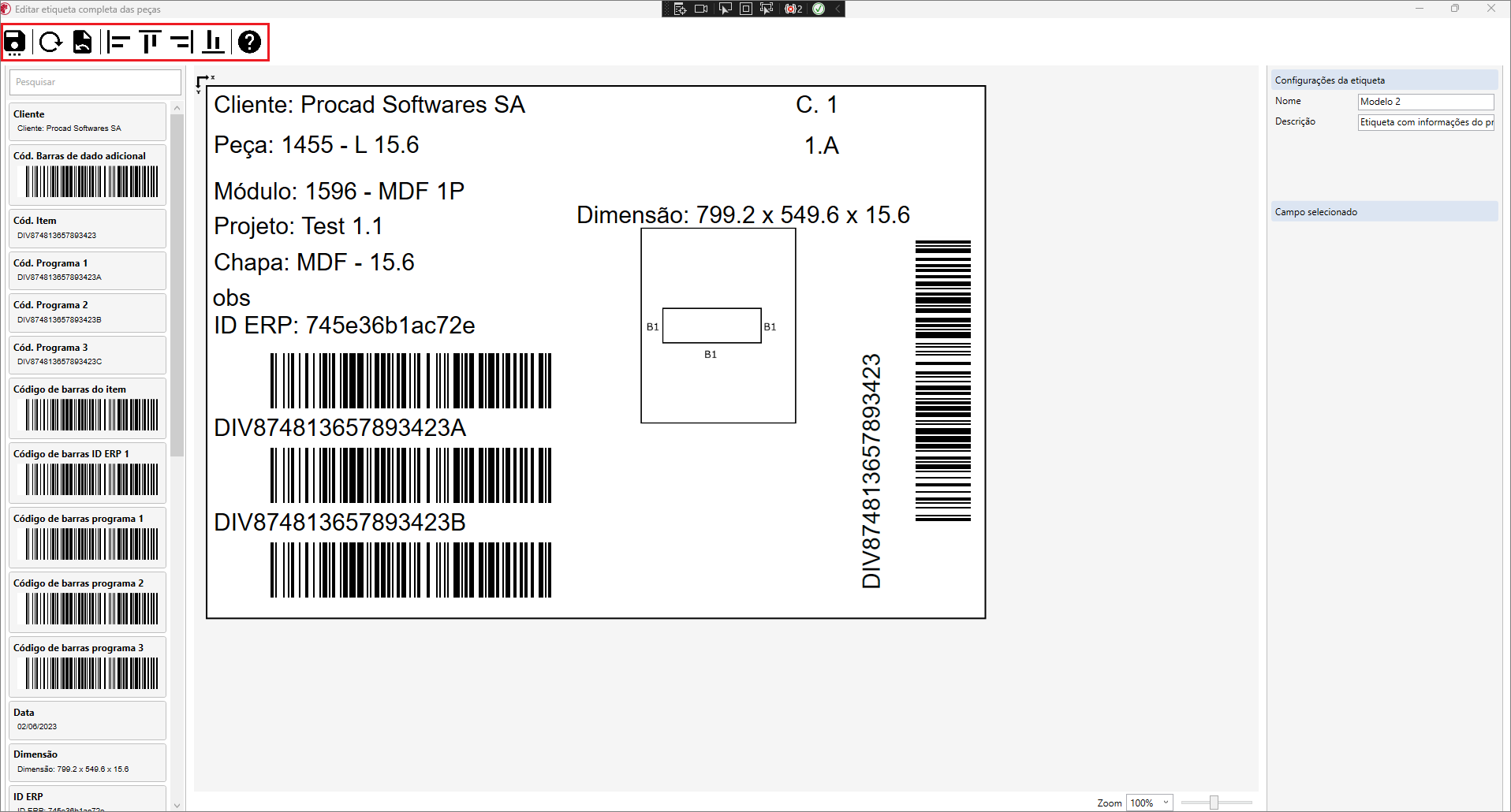Select the Cliente field in the list
This screenshot has width=1511, height=812.
tap(88, 121)
